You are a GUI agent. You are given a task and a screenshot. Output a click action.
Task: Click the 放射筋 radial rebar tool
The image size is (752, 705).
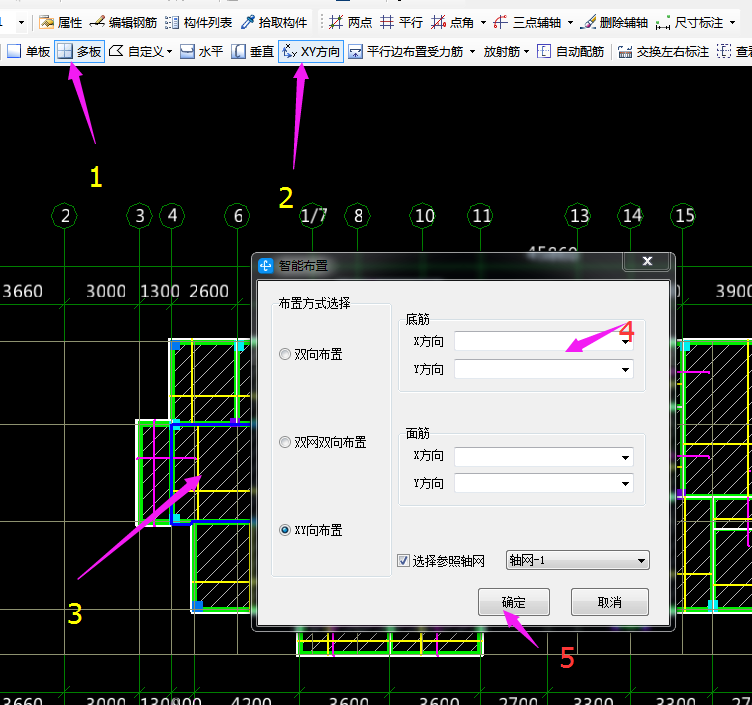(x=502, y=51)
